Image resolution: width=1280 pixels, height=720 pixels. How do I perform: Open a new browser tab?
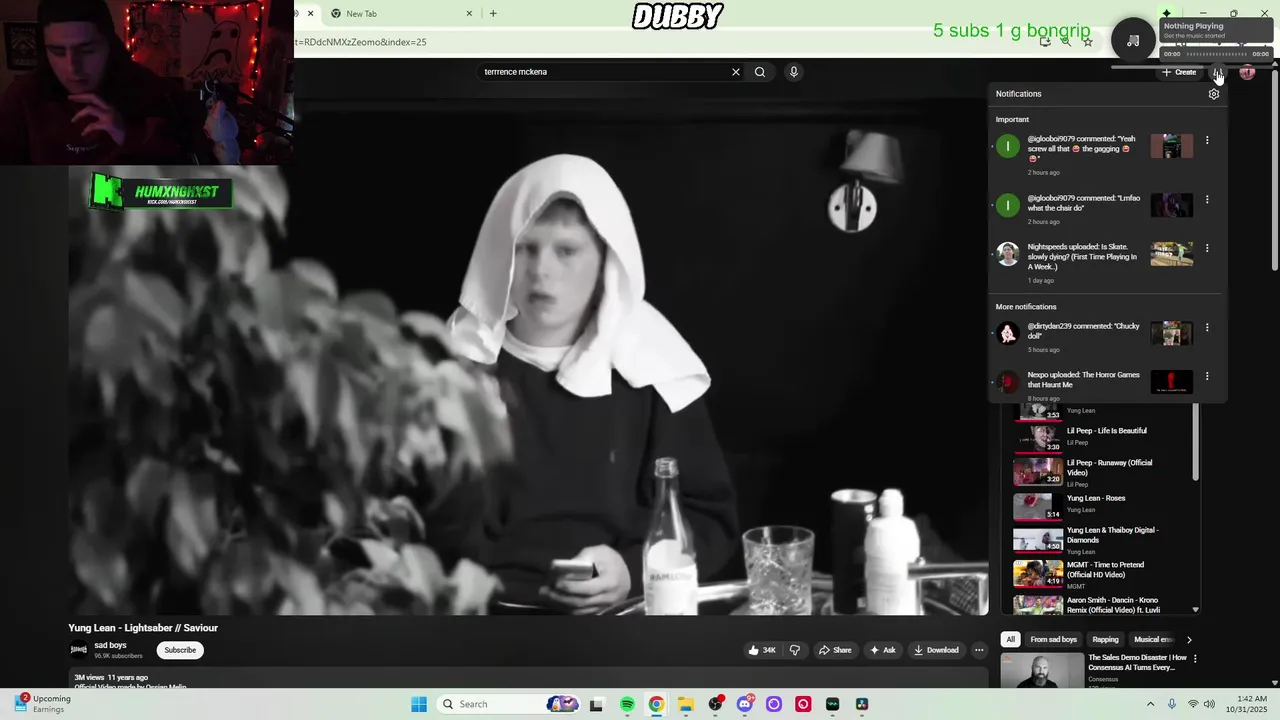pos(493,14)
